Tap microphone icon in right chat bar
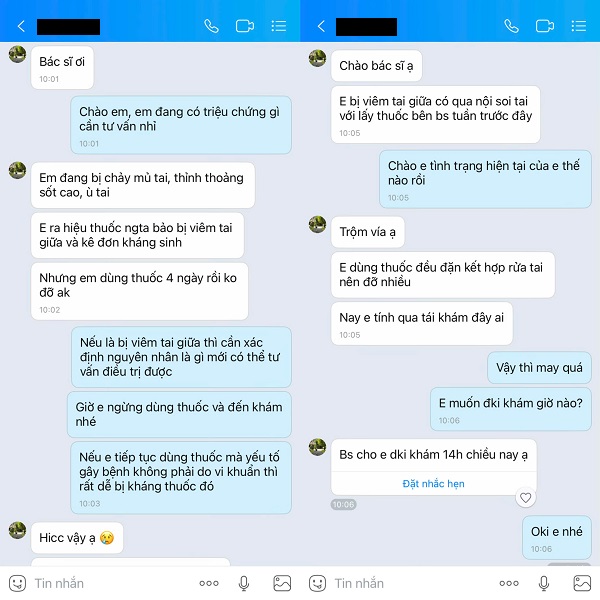 [544, 583]
